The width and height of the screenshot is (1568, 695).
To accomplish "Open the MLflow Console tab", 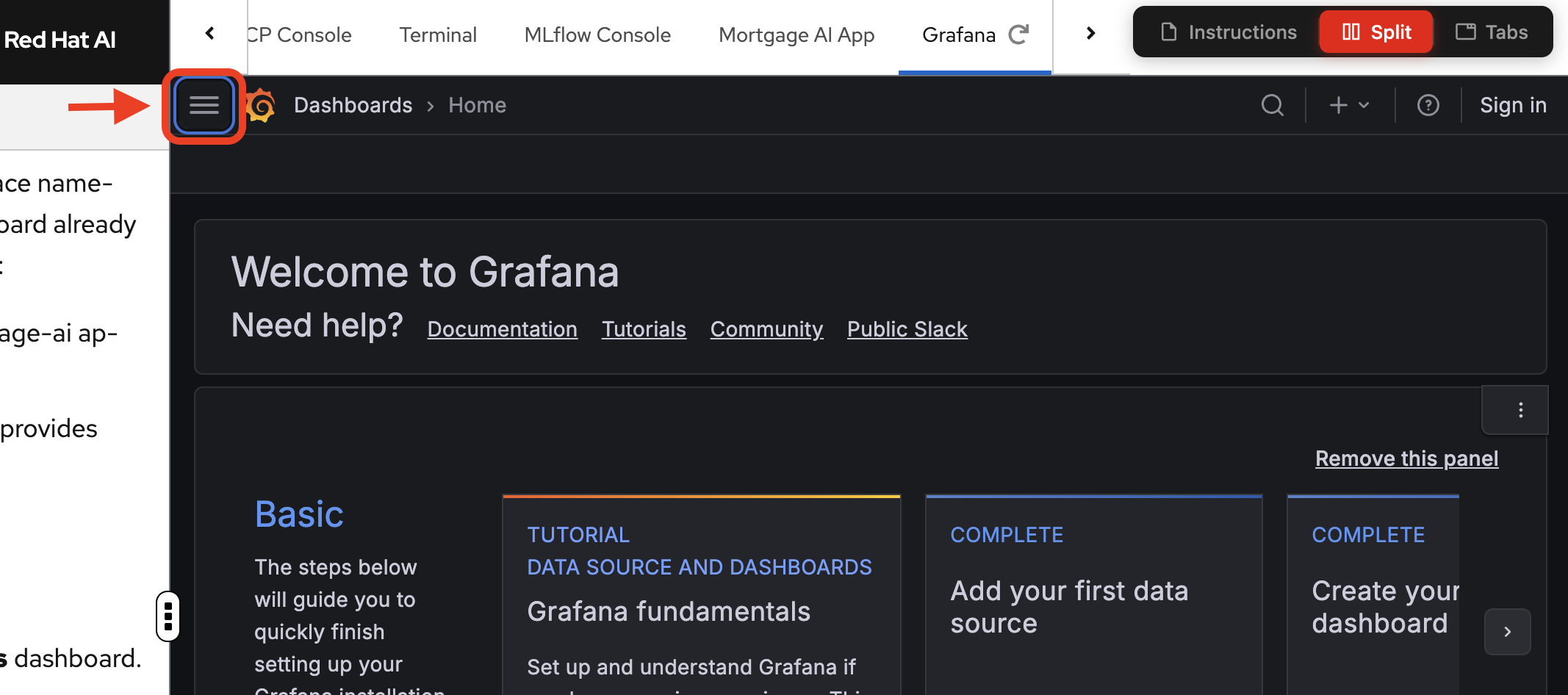I will [597, 35].
